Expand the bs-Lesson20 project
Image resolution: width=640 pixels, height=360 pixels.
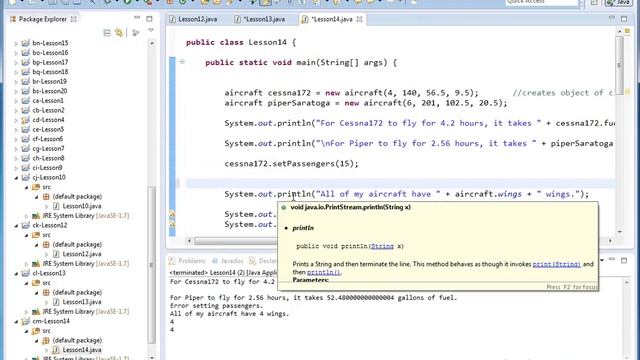click(x=16, y=91)
